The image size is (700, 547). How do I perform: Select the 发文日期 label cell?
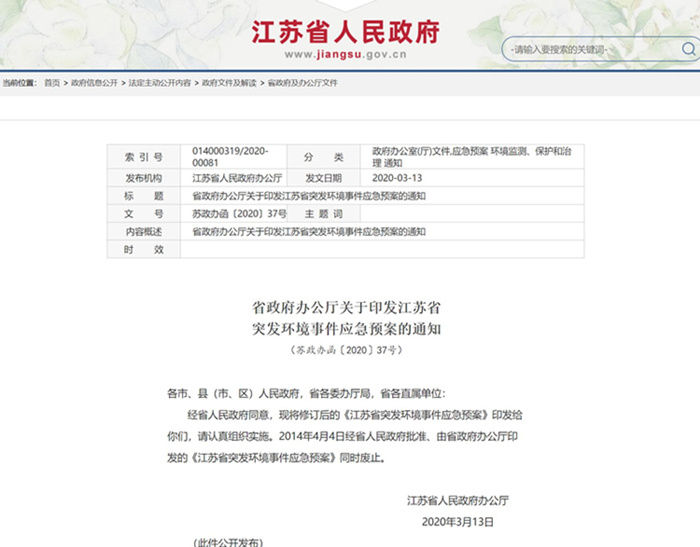pos(323,178)
